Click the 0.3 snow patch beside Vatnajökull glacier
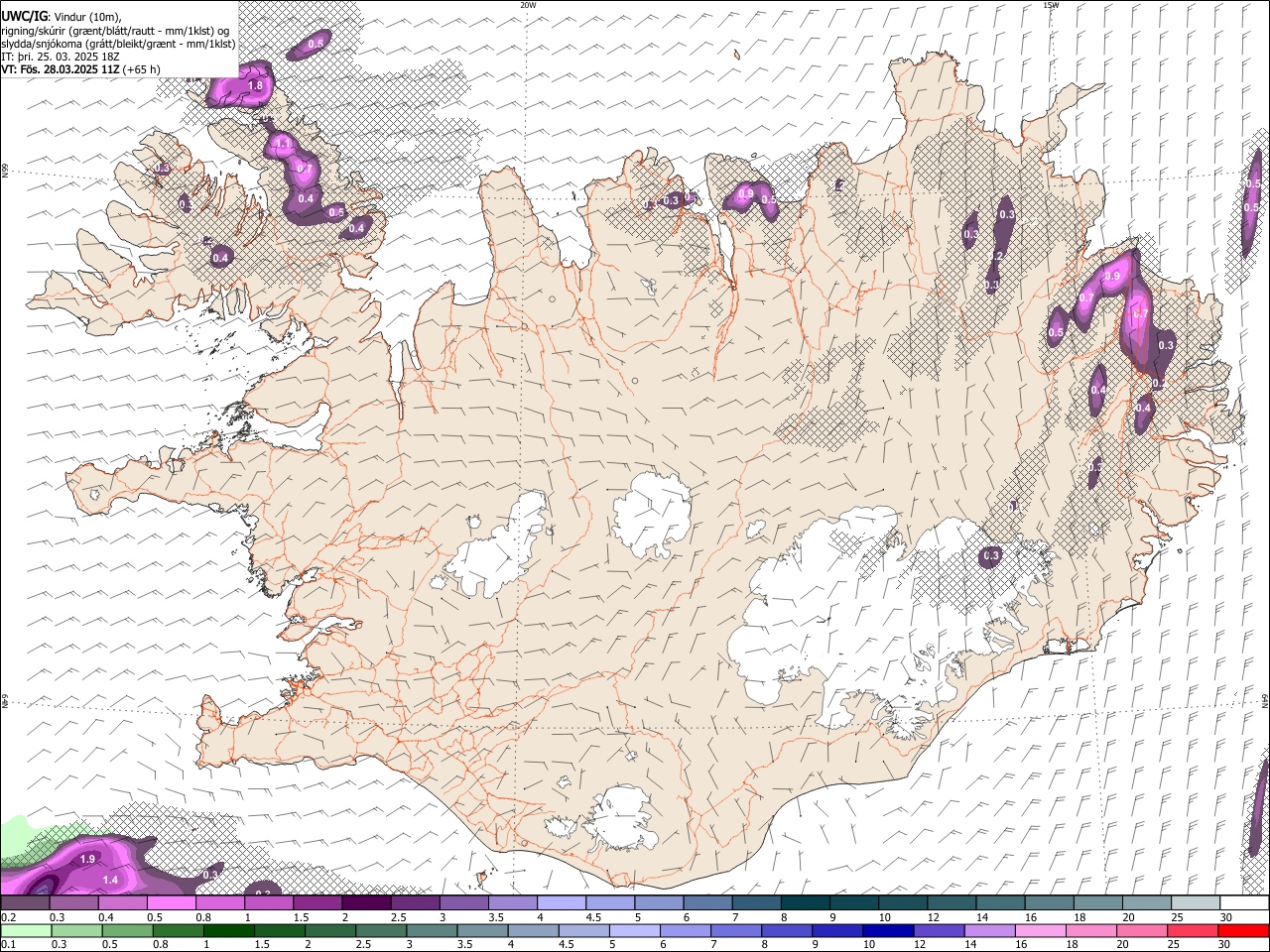Screen dimensions: 1270x952 click(990, 556)
